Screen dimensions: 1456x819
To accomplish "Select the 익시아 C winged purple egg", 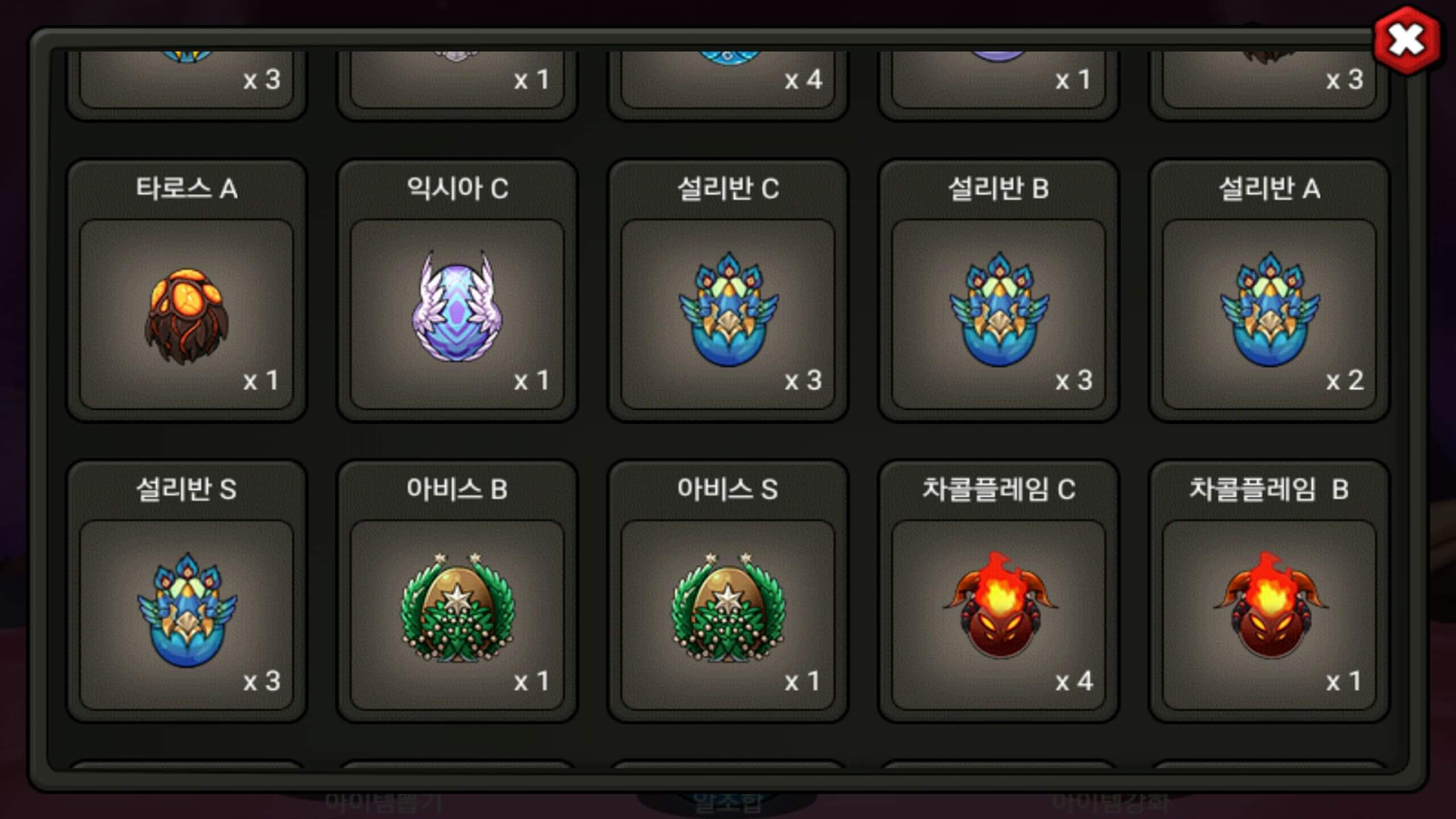I will click(457, 315).
